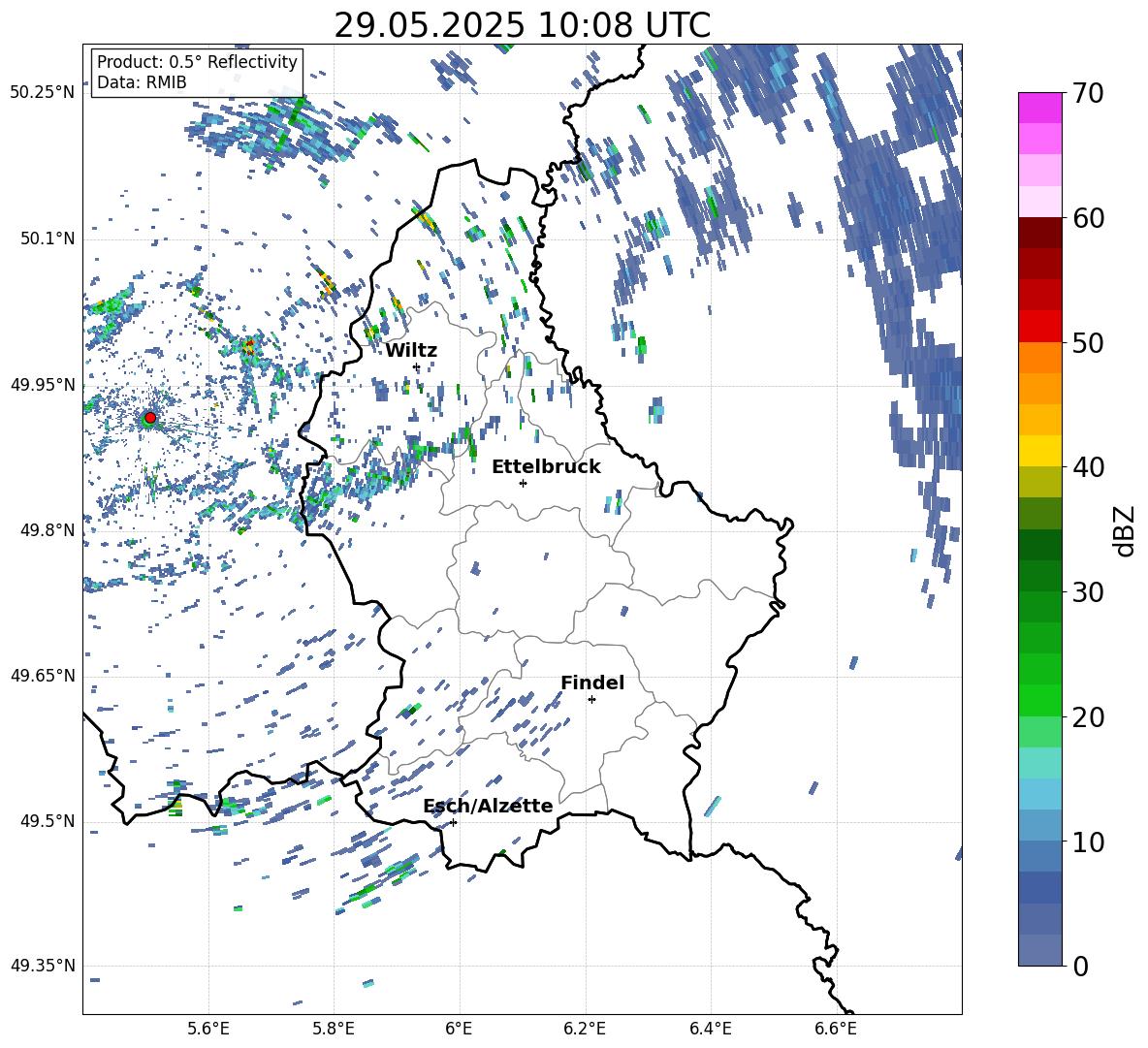Click the dark red colorbar segment below 60
The image size is (1148, 1048).
click(1039, 234)
